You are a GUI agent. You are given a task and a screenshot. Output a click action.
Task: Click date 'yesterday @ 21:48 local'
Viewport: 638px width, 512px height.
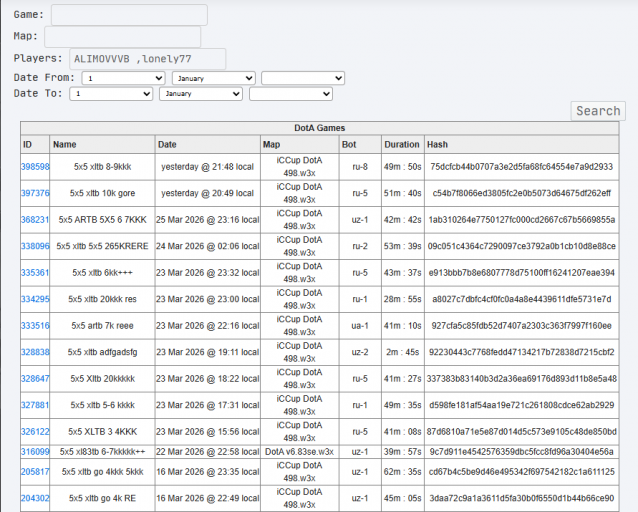pyautogui.click(x=208, y=166)
